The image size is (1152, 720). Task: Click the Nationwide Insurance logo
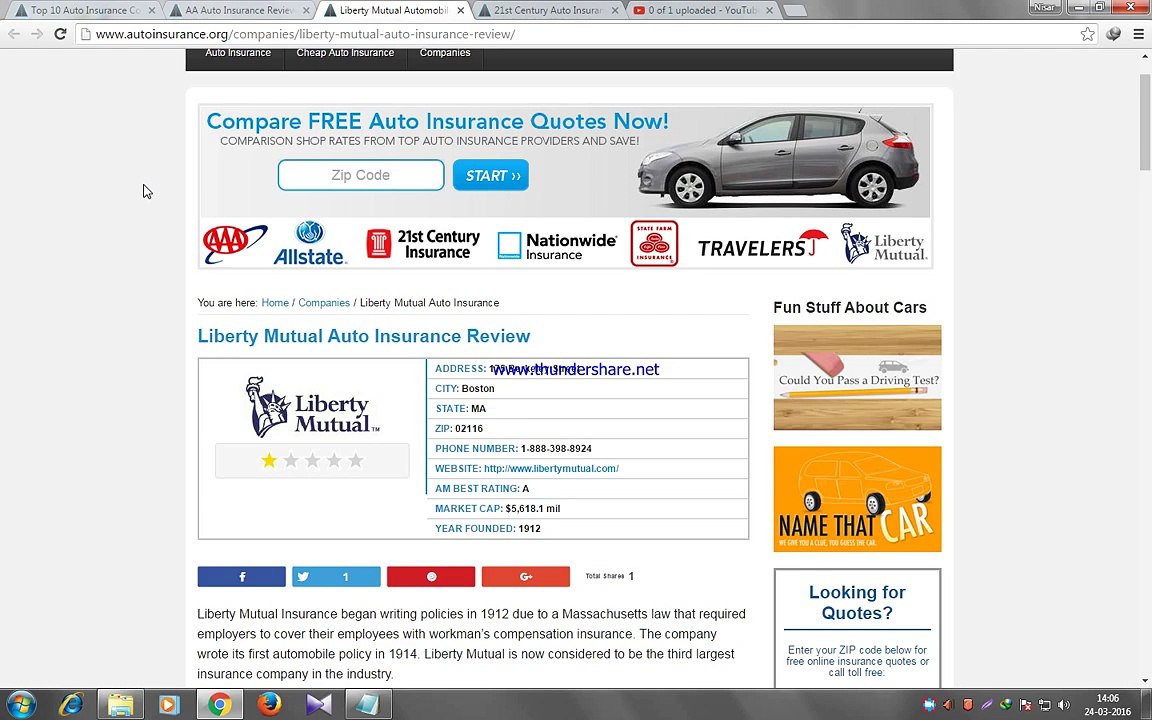click(557, 246)
